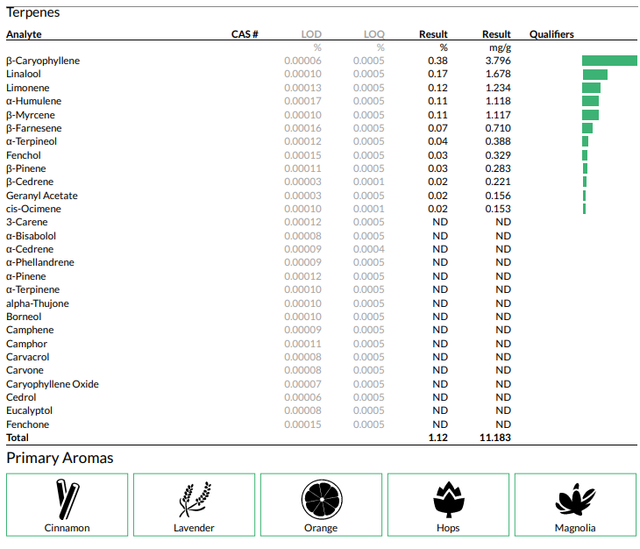Click the LOQ column header
The width and height of the screenshot is (640, 549).
(374, 34)
